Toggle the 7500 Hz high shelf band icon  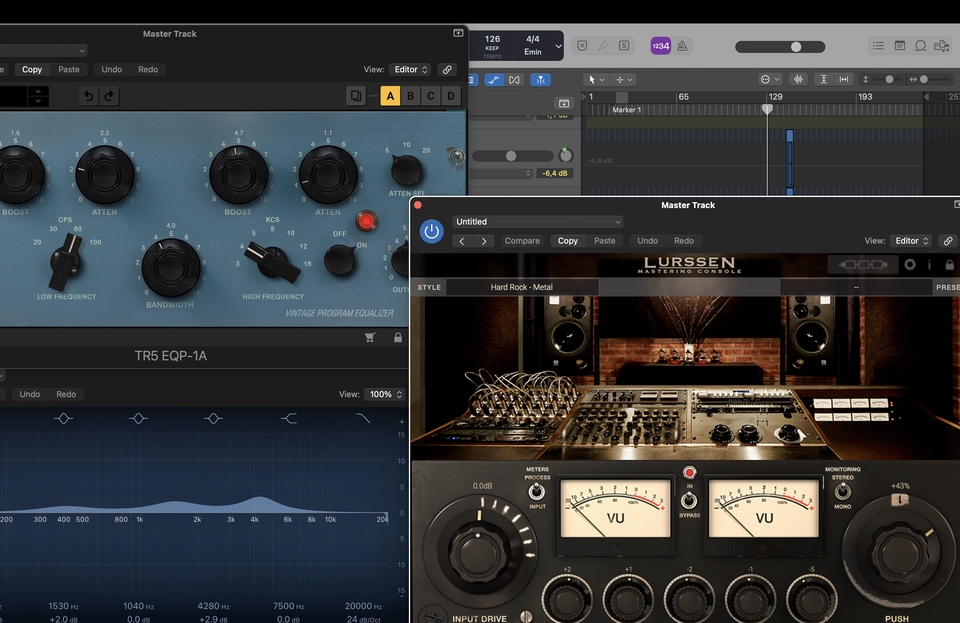coord(288,419)
